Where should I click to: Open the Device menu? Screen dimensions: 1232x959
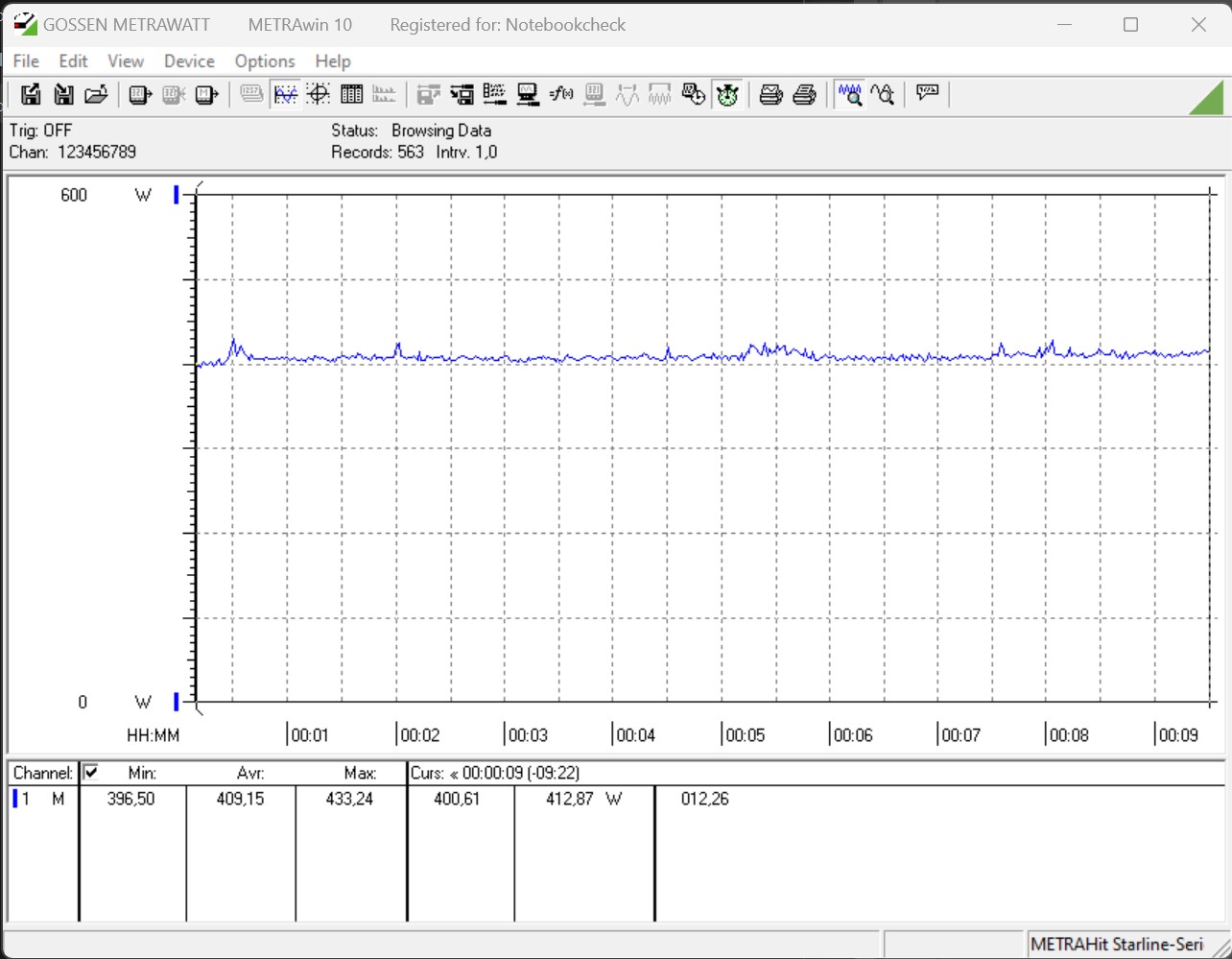(x=189, y=60)
